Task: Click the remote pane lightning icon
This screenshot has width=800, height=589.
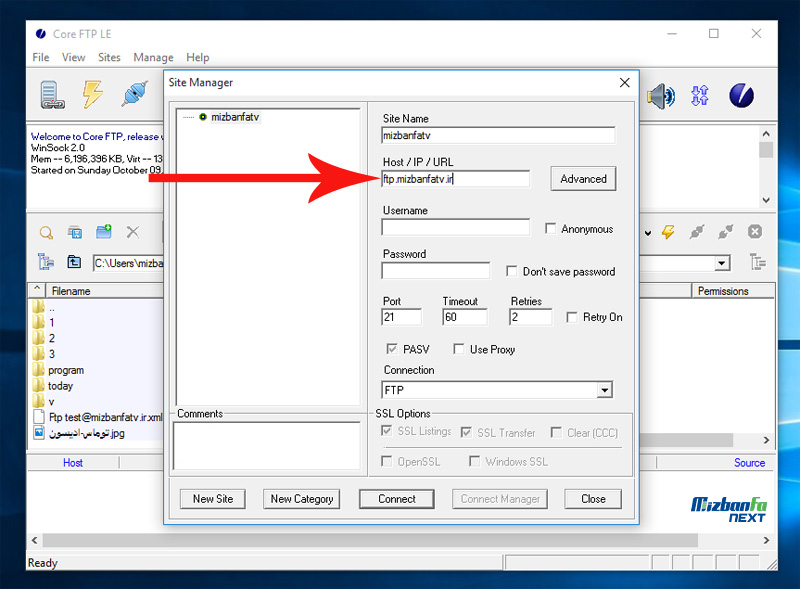Action: (x=668, y=232)
